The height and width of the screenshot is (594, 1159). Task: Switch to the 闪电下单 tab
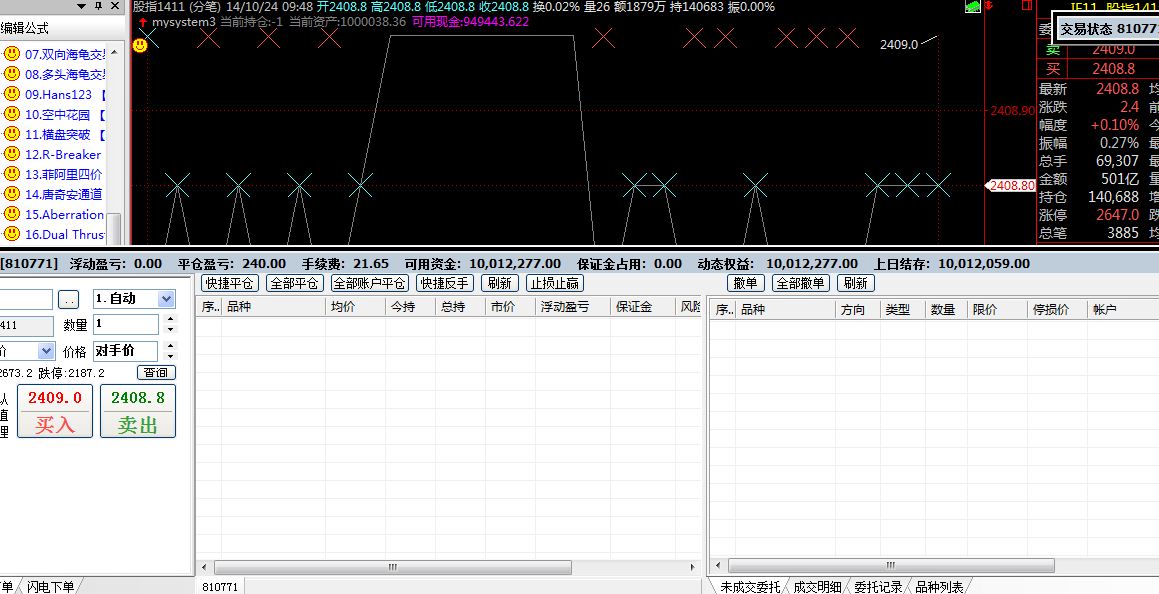click(50, 587)
